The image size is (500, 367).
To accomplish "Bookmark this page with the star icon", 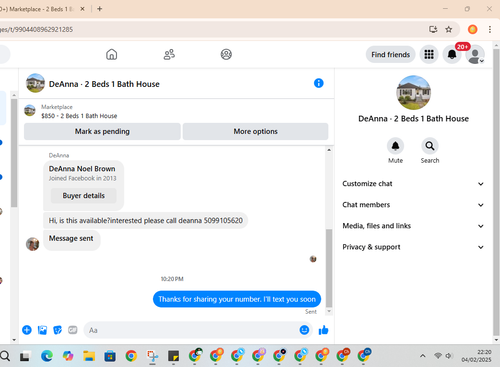I will 449,29.
